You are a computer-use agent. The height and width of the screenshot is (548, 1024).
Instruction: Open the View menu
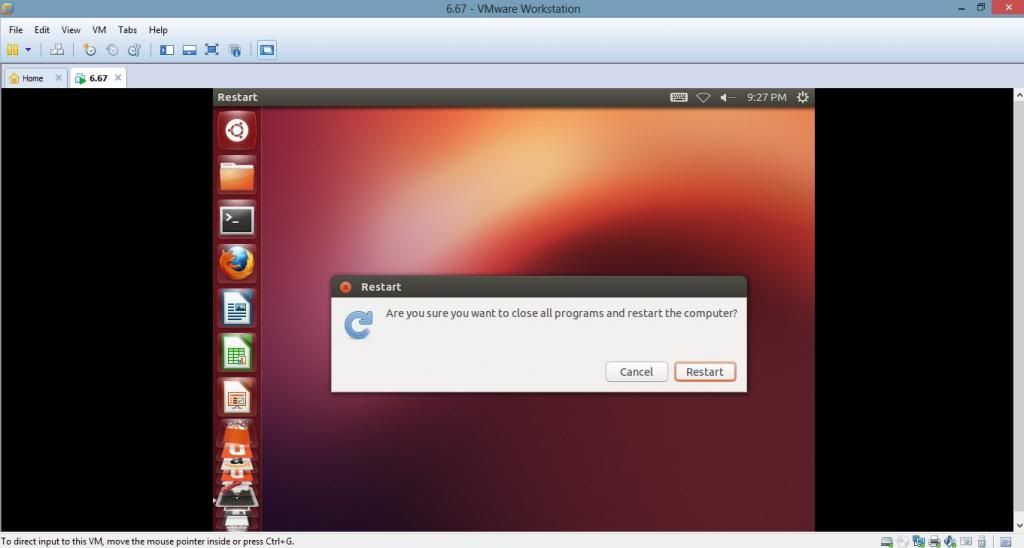(x=71, y=29)
